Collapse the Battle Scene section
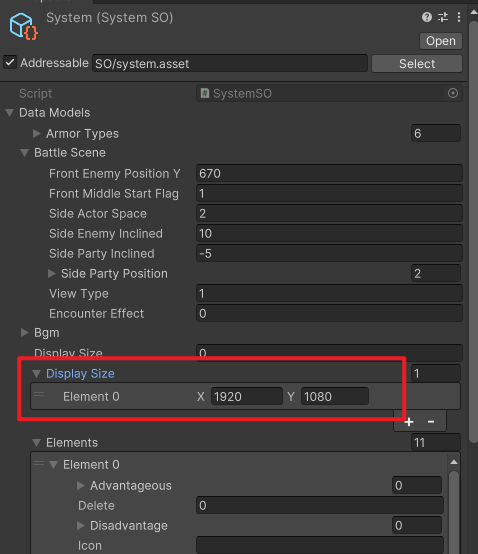 [24, 153]
